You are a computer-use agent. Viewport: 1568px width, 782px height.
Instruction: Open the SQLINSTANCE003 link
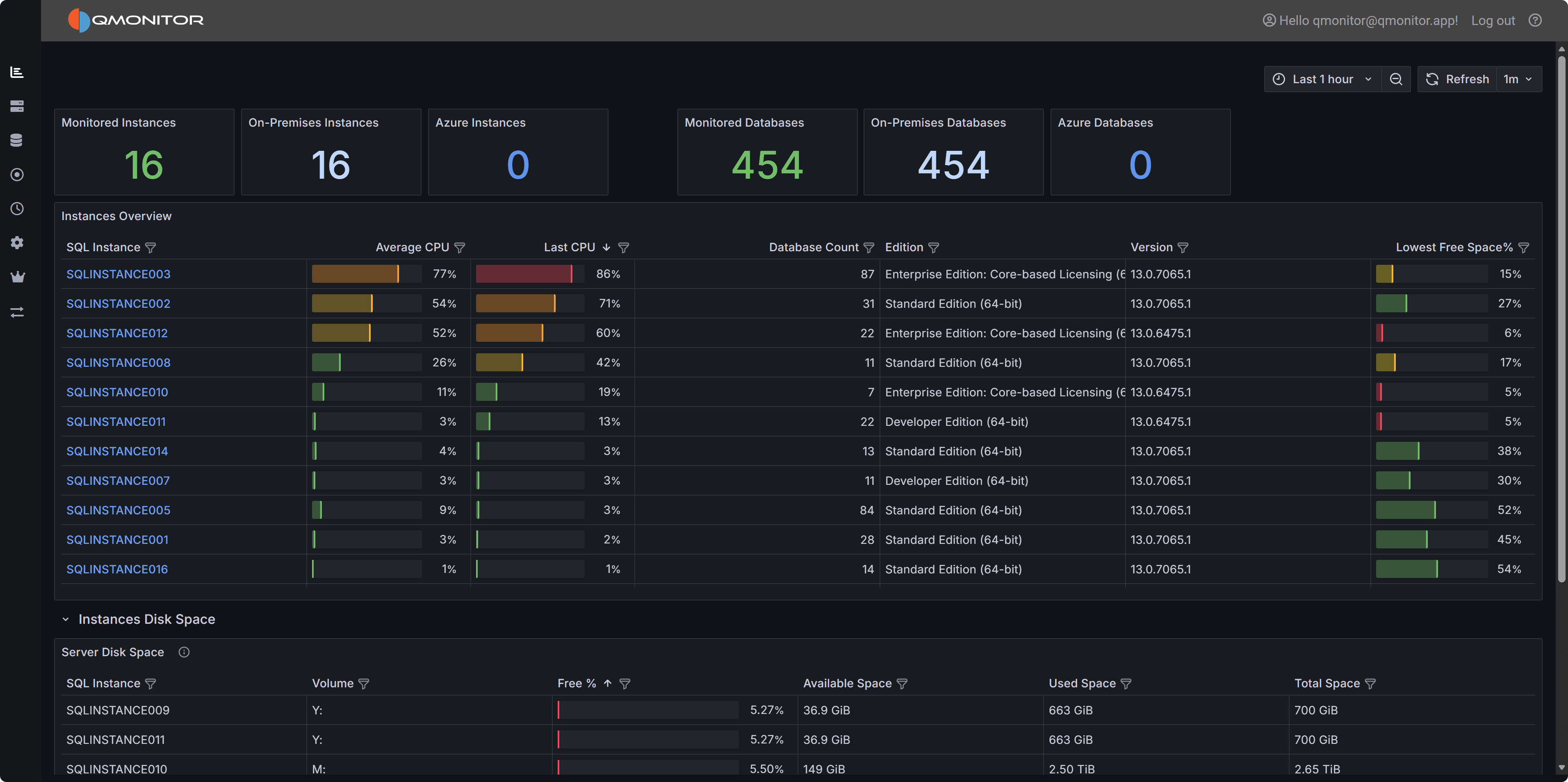tap(118, 274)
